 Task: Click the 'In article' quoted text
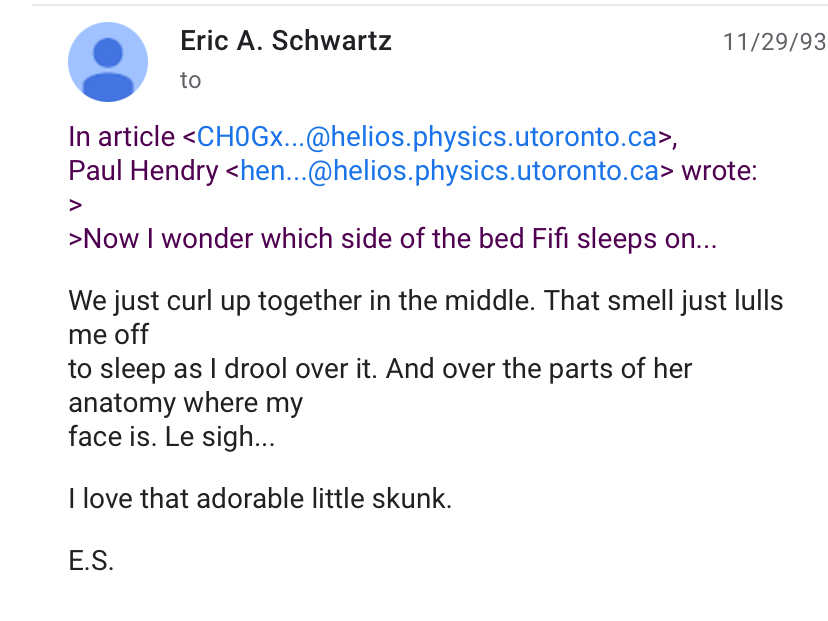click(121, 137)
